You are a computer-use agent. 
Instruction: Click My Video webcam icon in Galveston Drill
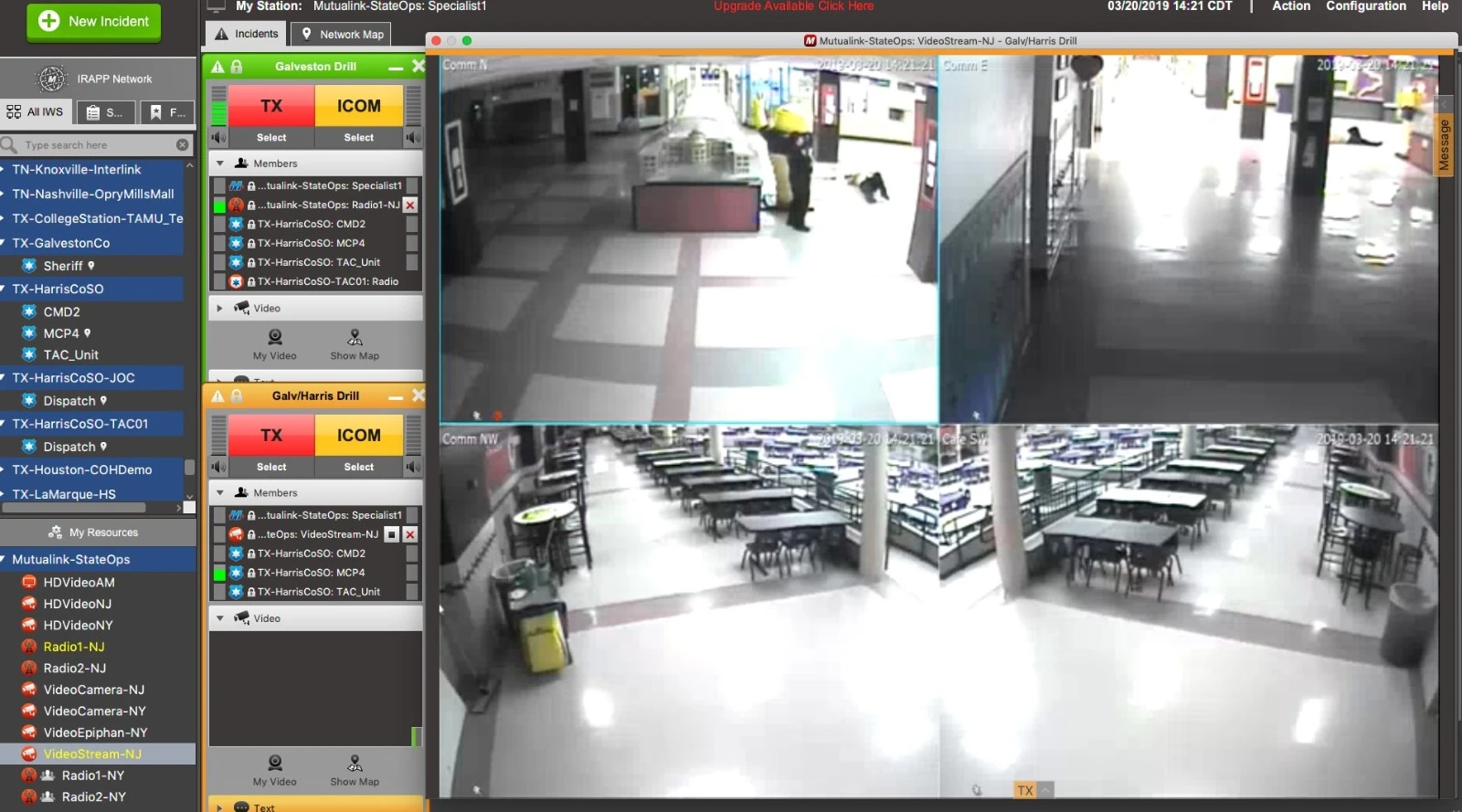coord(275,337)
